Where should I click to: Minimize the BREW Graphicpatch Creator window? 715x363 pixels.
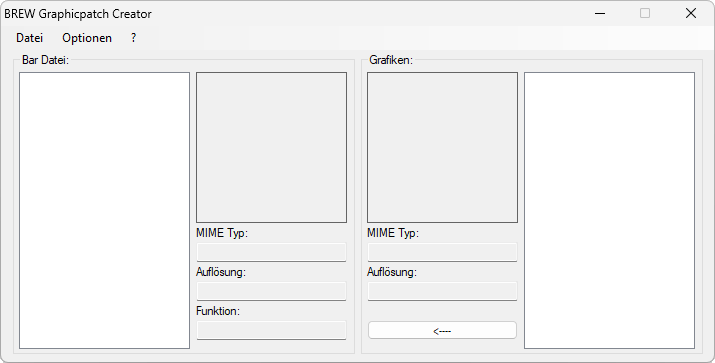coord(600,13)
